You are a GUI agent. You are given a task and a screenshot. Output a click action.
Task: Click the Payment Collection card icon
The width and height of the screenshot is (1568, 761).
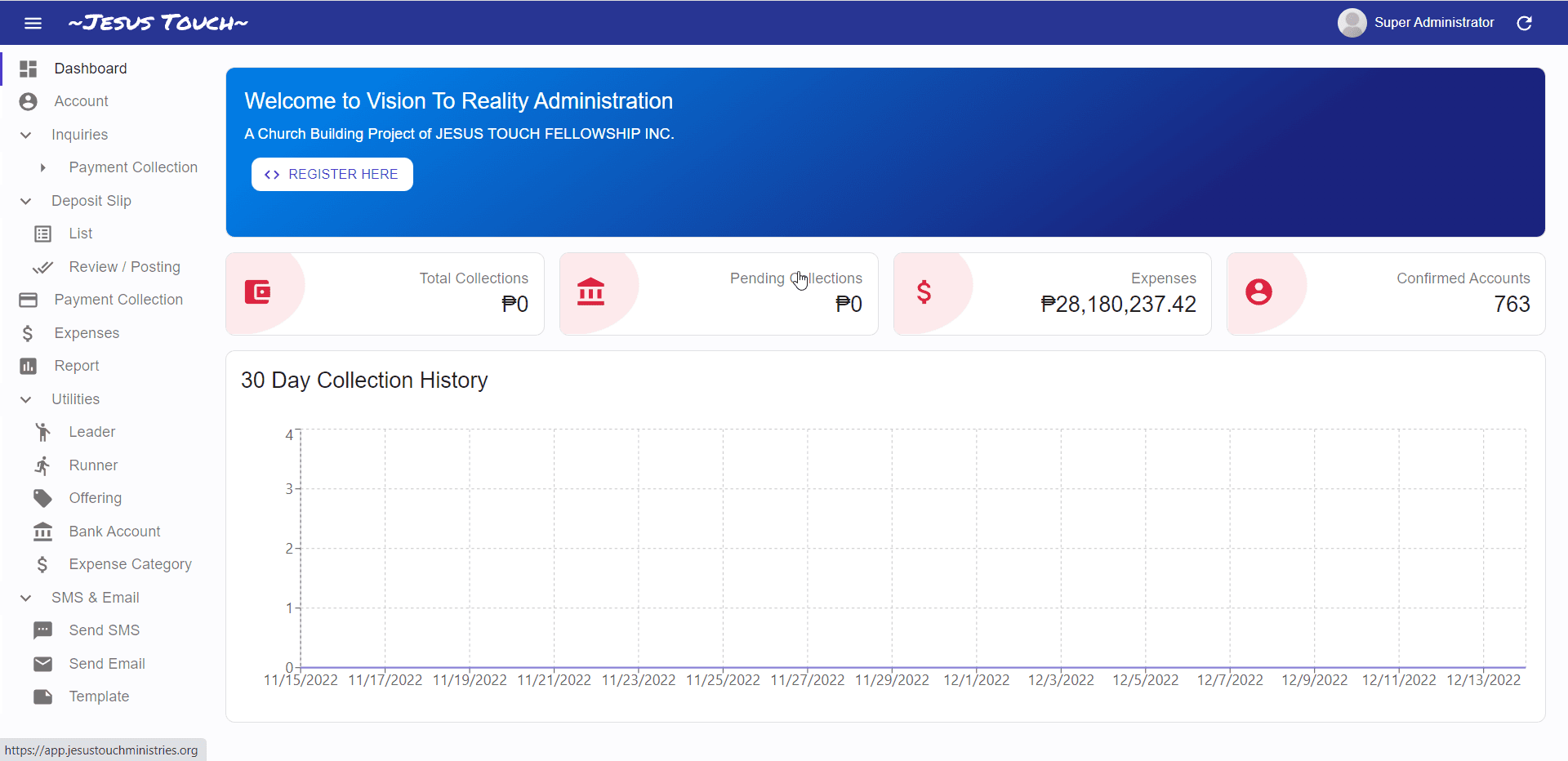(29, 300)
